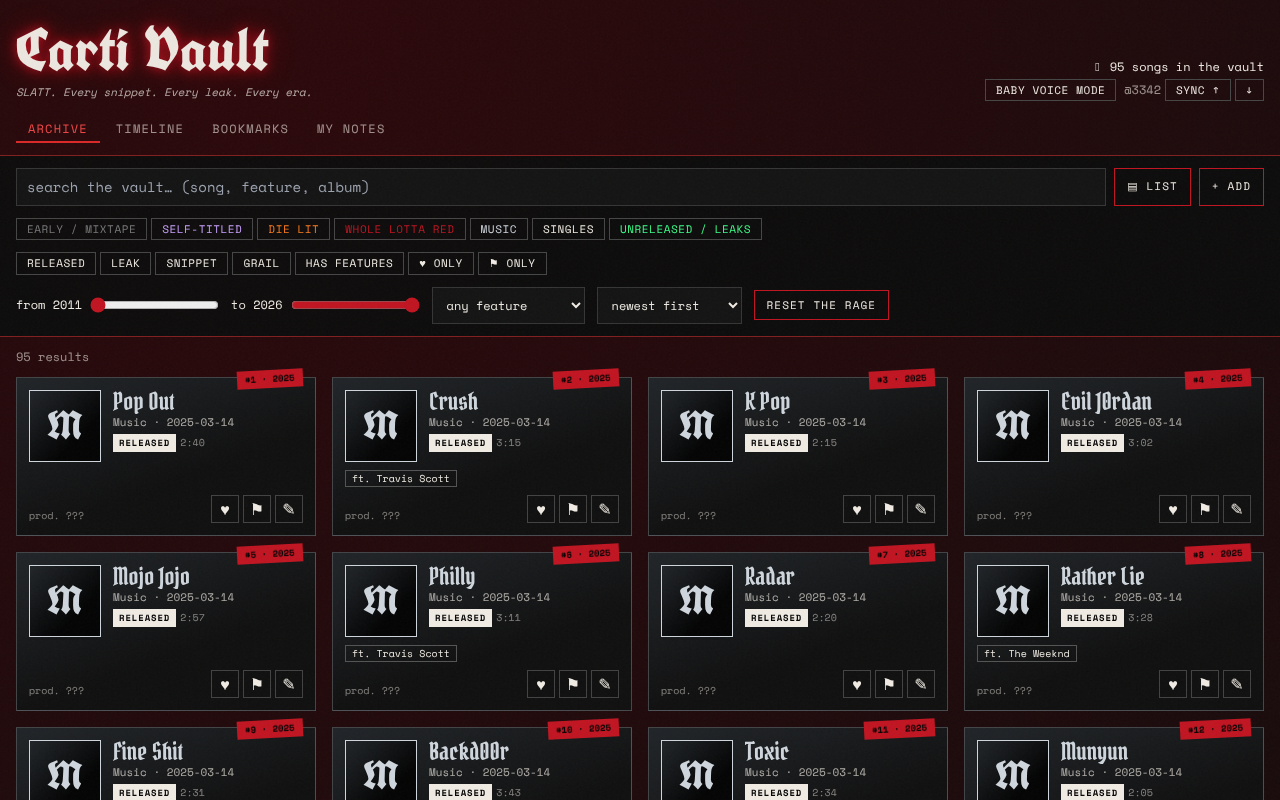Filter by Snippet status

192,263
